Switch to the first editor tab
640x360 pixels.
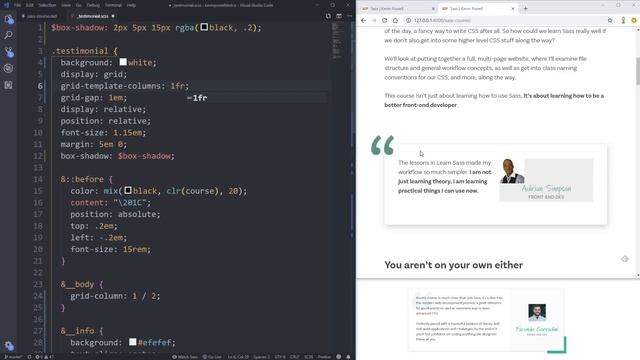42,16
